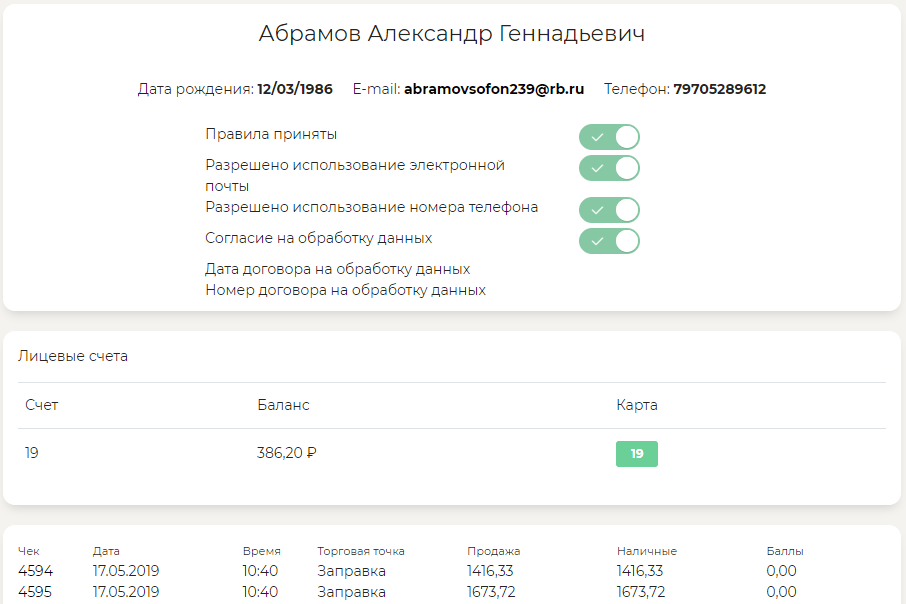Screen dimensions: 906x604
Task: Select receipt number 4595 row
Action: [x=36, y=592]
